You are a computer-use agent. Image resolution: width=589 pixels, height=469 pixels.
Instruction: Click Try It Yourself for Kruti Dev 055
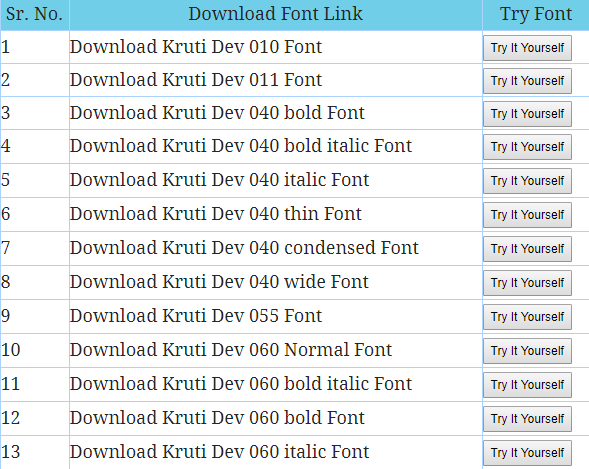tap(527, 317)
